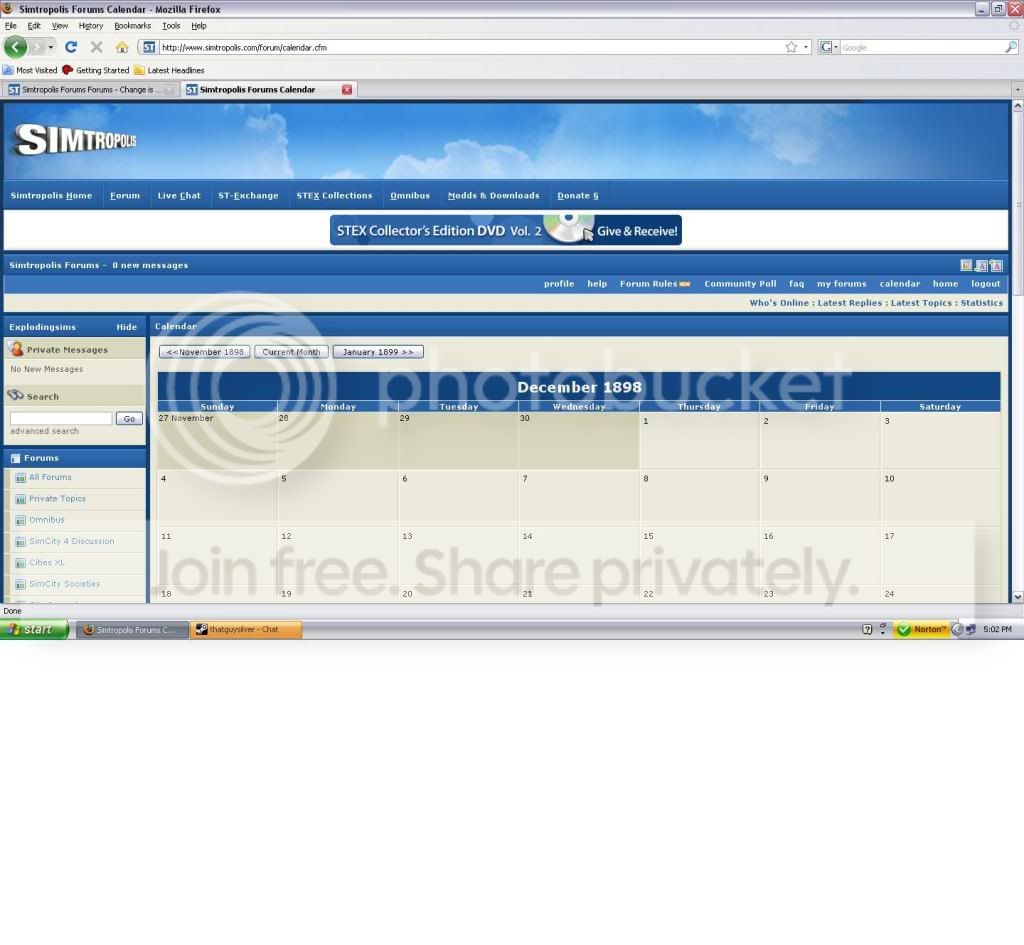Open the Getting Started bookmark

click(x=95, y=71)
